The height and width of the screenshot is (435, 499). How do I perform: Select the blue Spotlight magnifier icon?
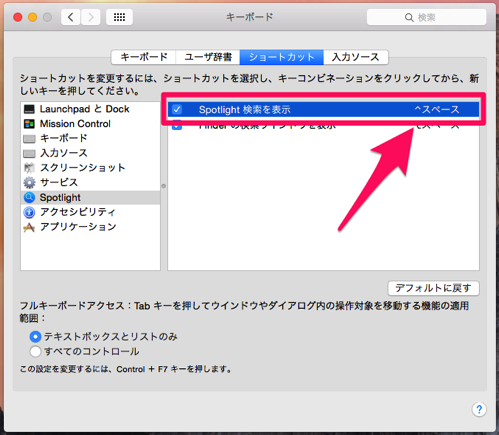[x=29, y=198]
